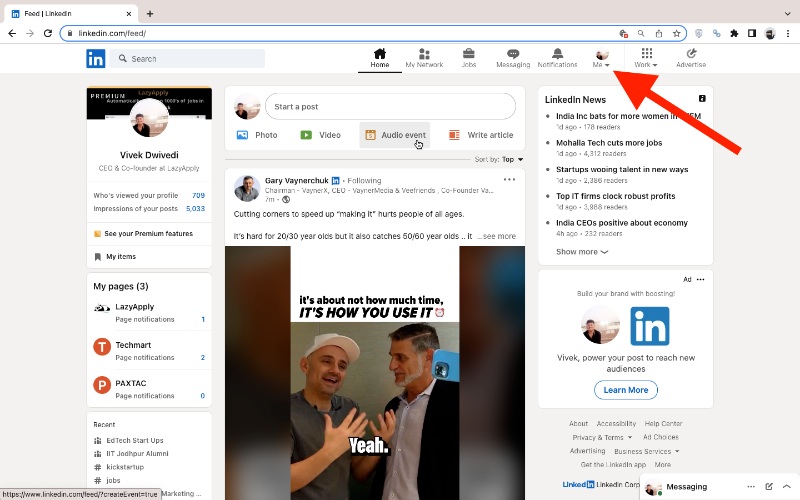Expand the Messaging panel chevron

coord(787,487)
